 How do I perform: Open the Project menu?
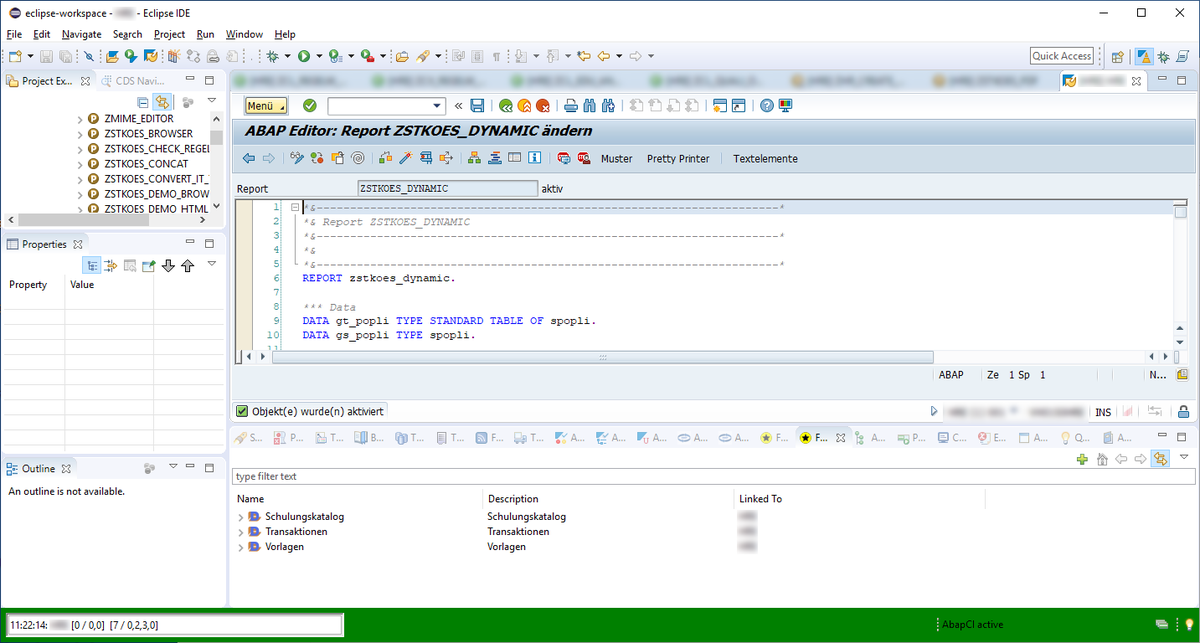click(x=169, y=34)
